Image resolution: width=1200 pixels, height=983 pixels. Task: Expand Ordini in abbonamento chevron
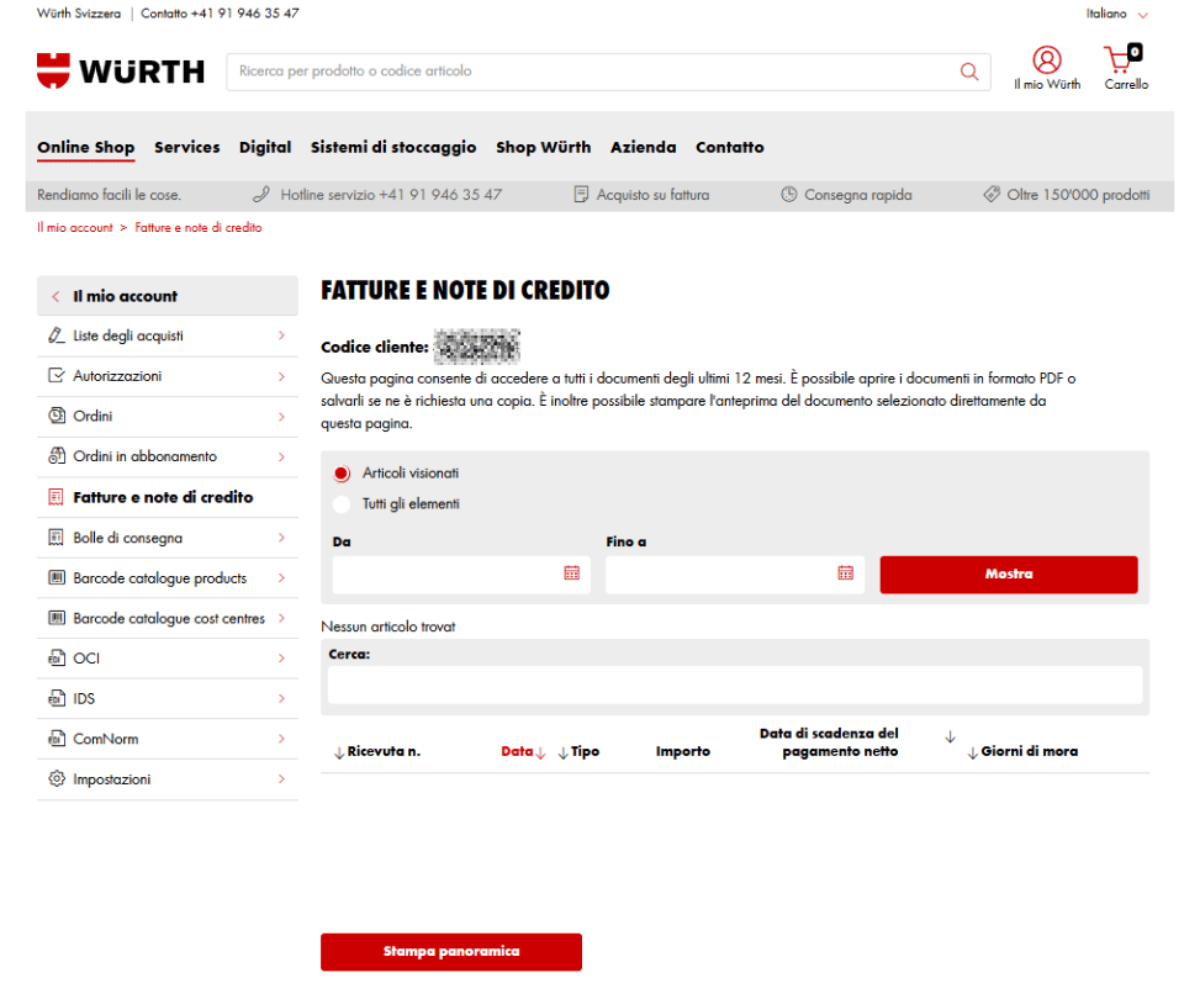pos(282,456)
